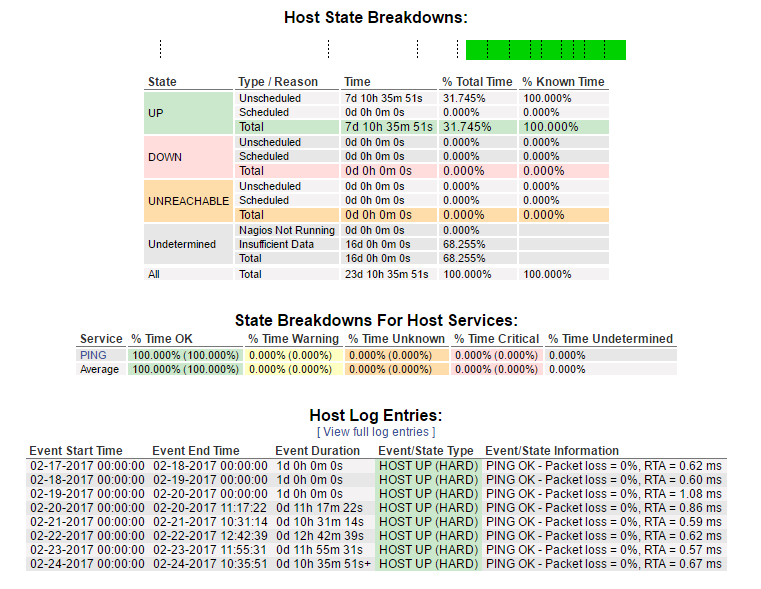The width and height of the screenshot is (761, 589).
Task: Select the green UP state cell
Action: [x=189, y=113]
